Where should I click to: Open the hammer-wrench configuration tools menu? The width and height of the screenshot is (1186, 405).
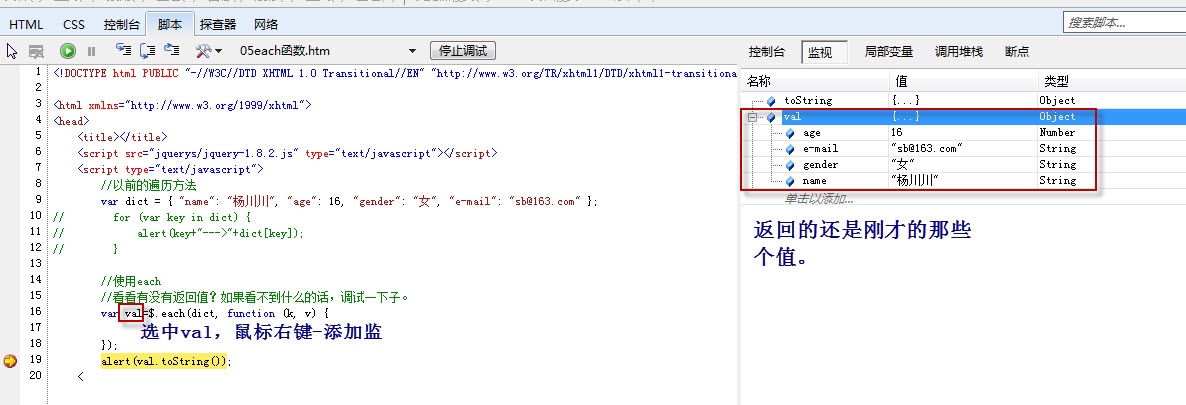pos(209,51)
